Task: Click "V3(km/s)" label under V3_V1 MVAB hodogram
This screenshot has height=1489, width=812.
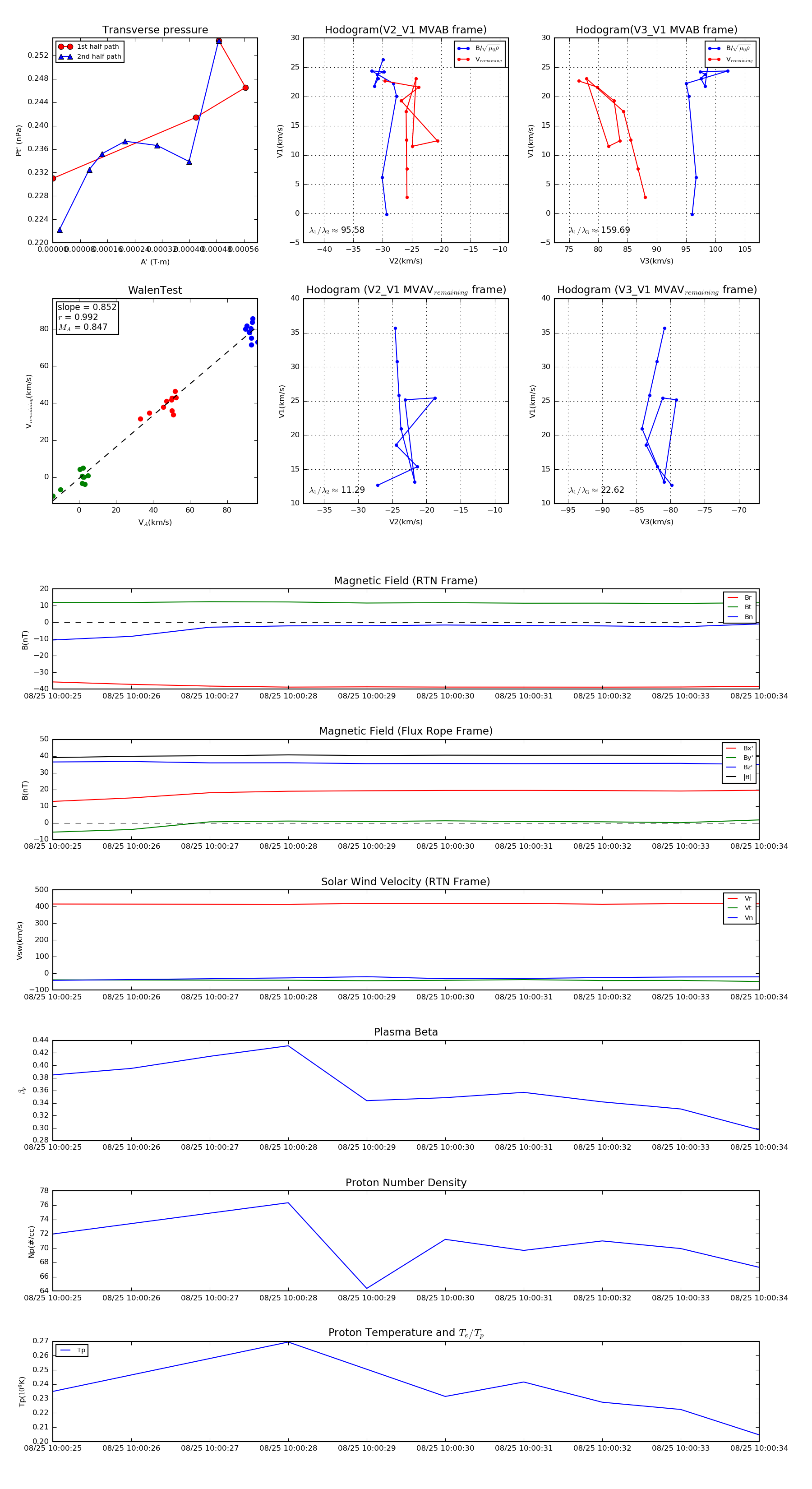Action: (656, 261)
